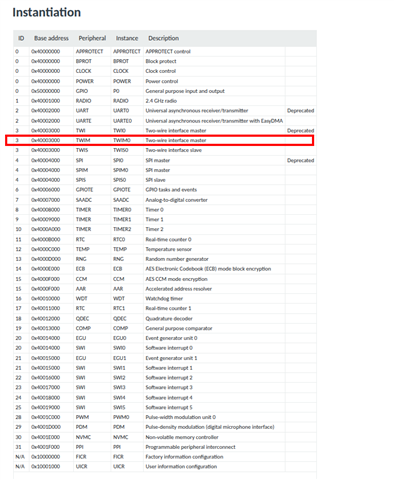
Task: Click the 'Watchdog timer' description
Action: (164, 298)
